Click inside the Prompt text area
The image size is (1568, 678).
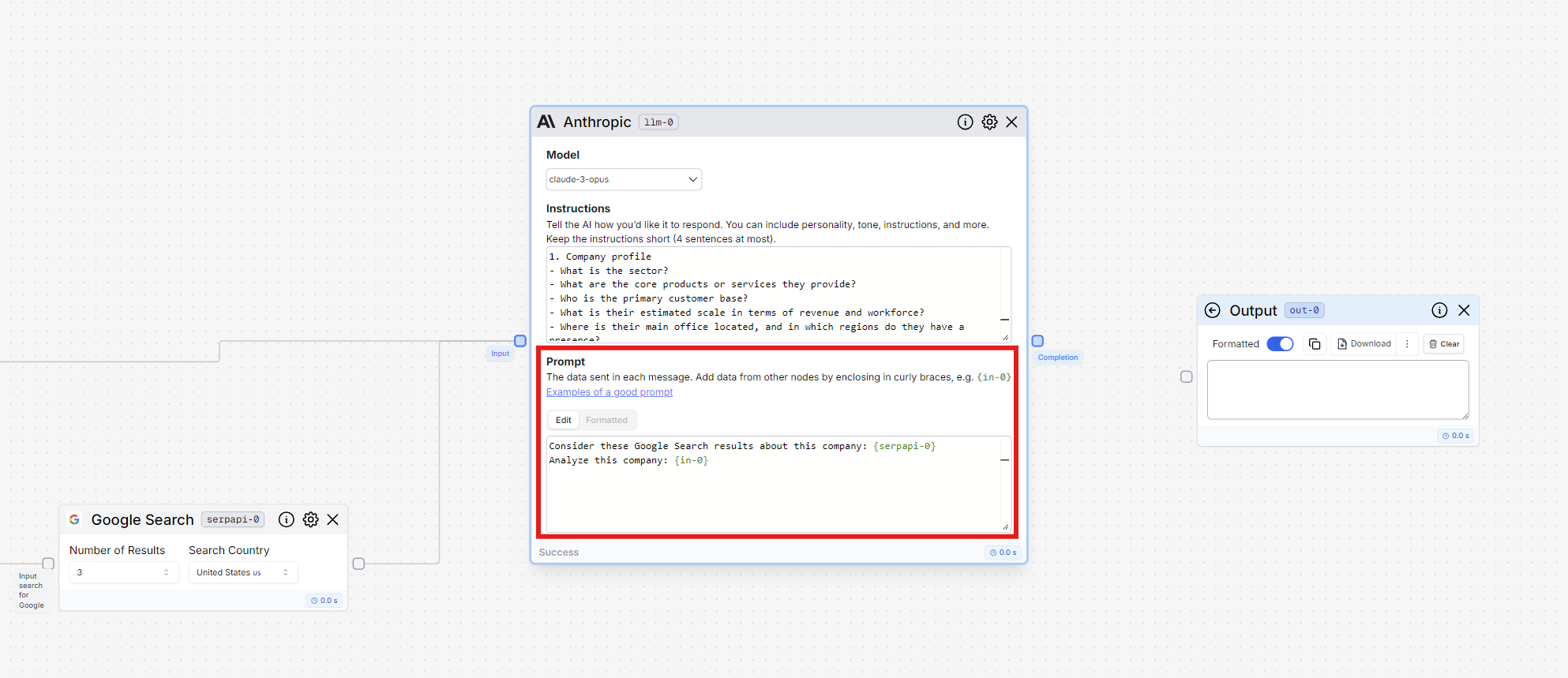click(778, 484)
